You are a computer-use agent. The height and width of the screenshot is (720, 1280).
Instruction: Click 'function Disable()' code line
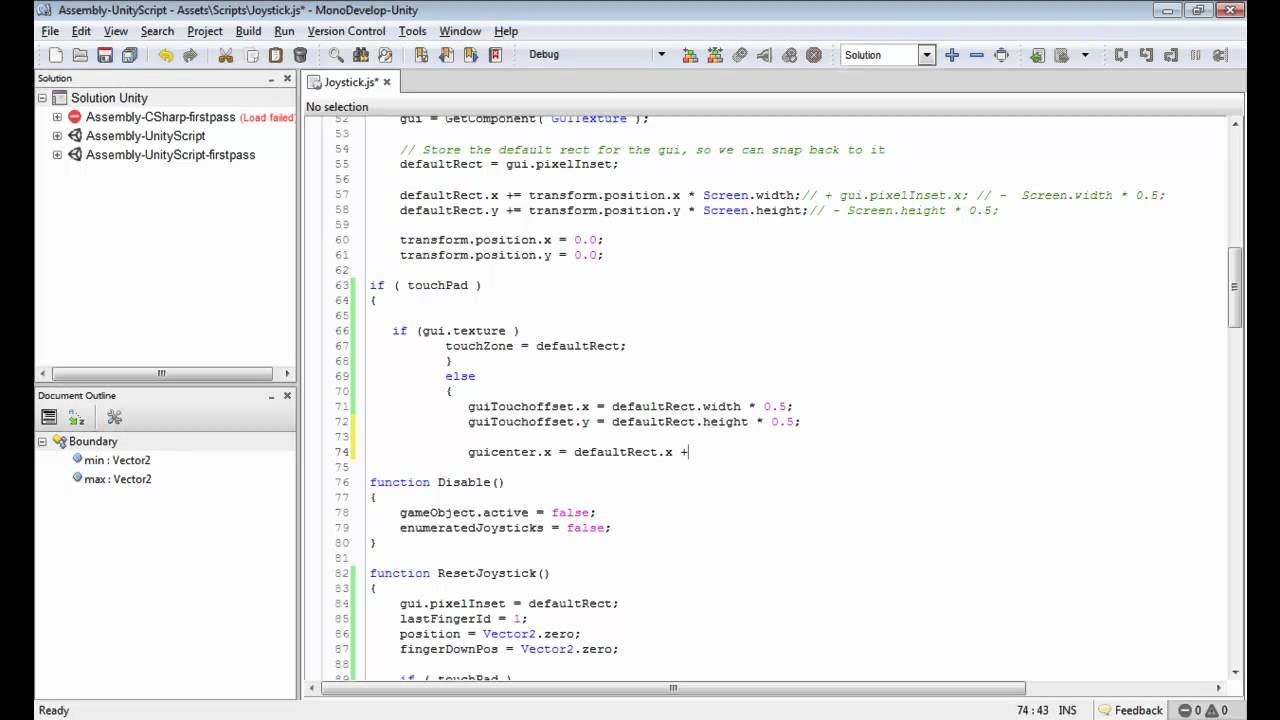437,482
